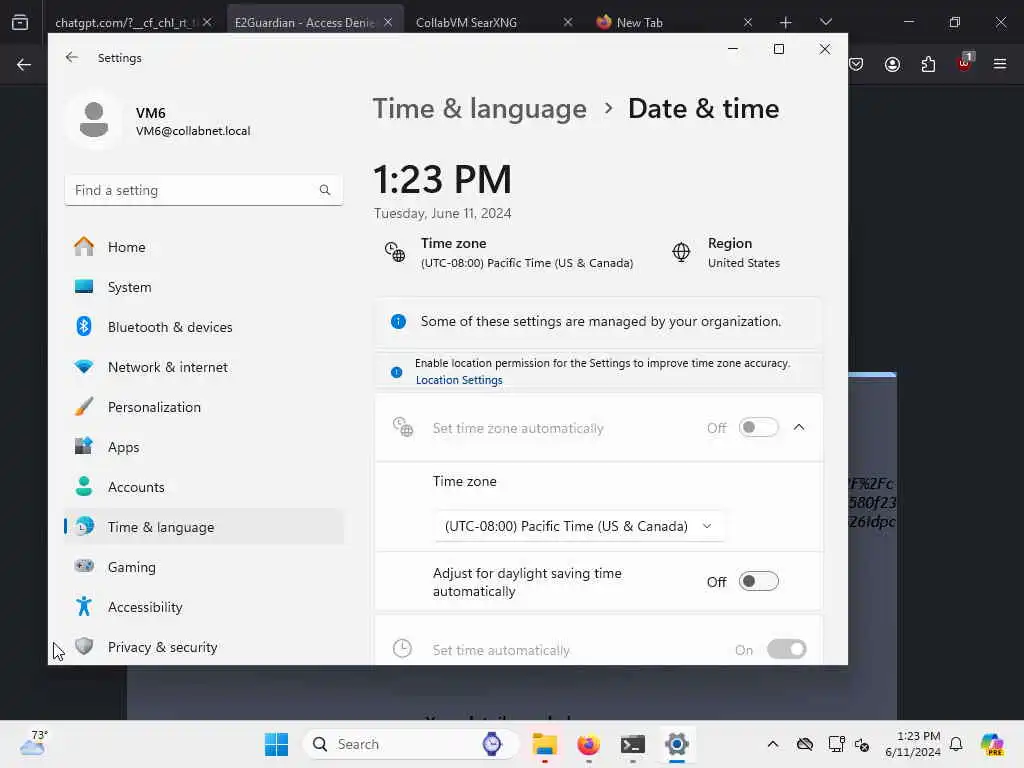Open Gaming settings category

[204, 567]
